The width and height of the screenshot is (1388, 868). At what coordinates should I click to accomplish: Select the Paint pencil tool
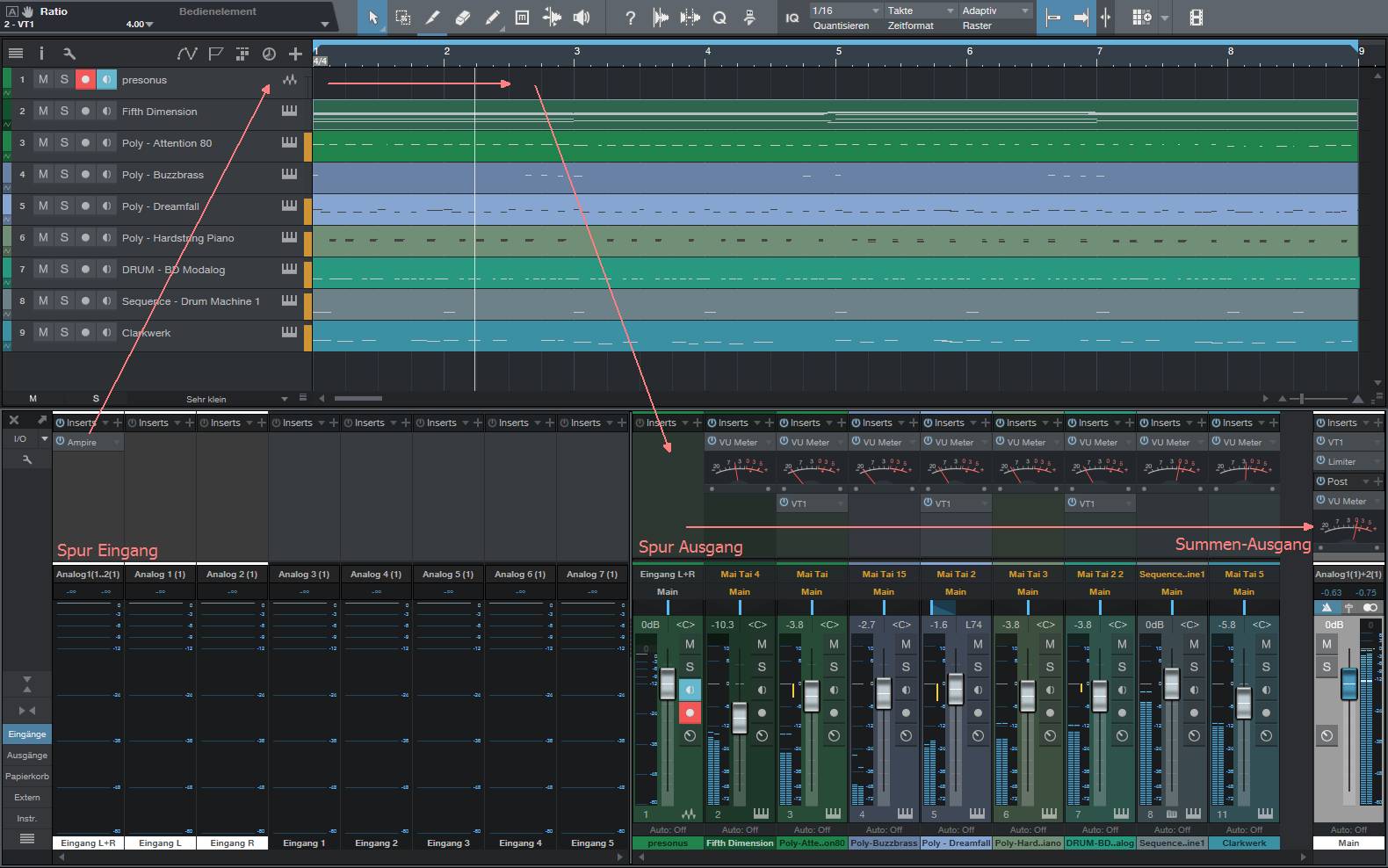[493, 17]
